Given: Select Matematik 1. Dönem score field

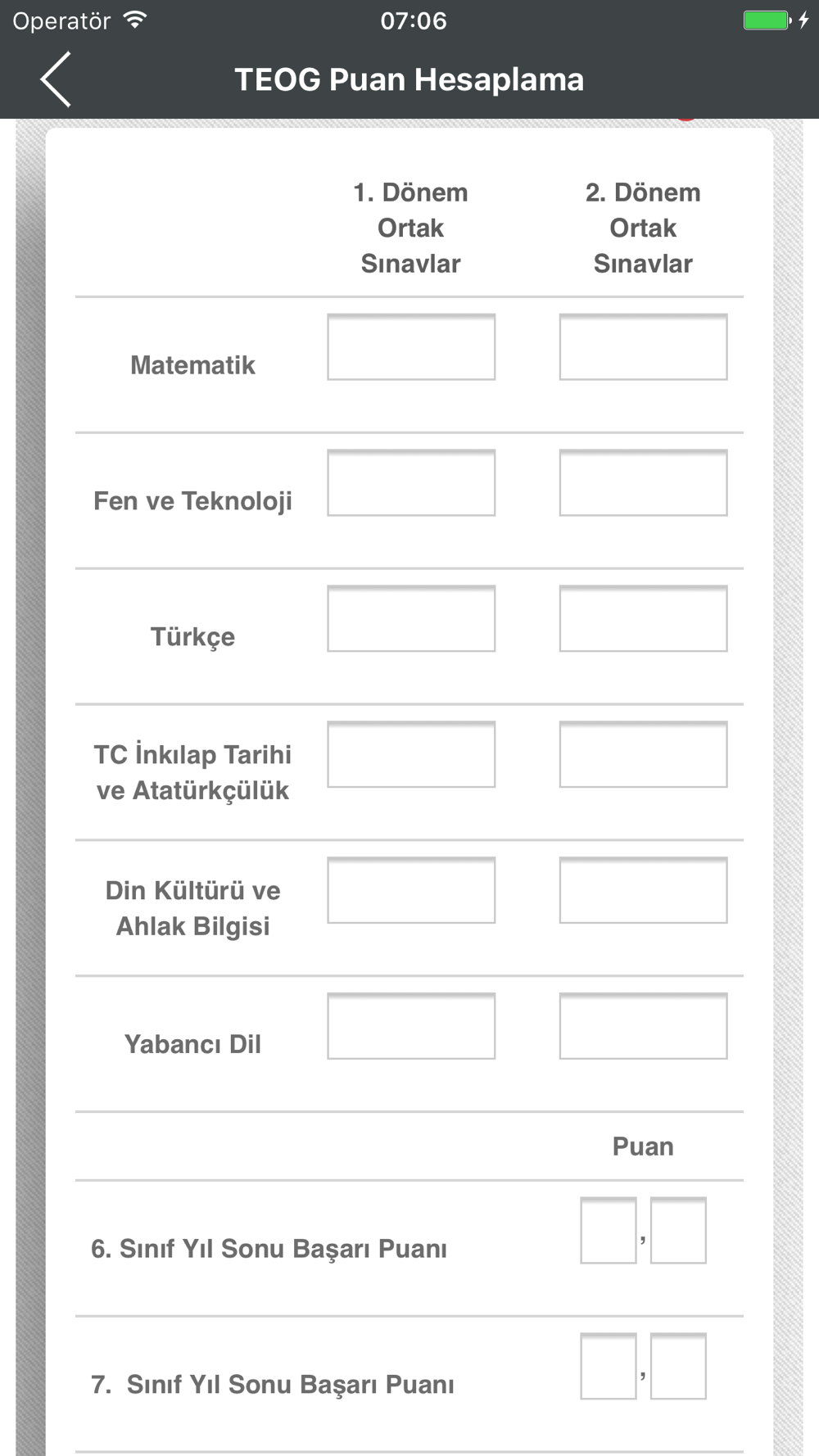Looking at the screenshot, I should click(411, 347).
